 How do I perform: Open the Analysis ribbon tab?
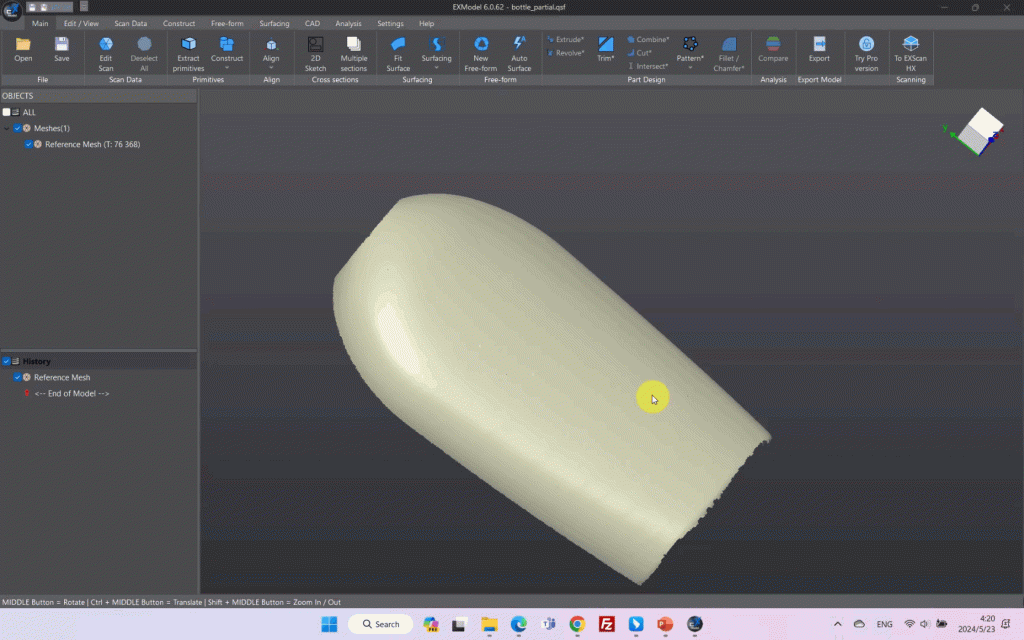348,23
